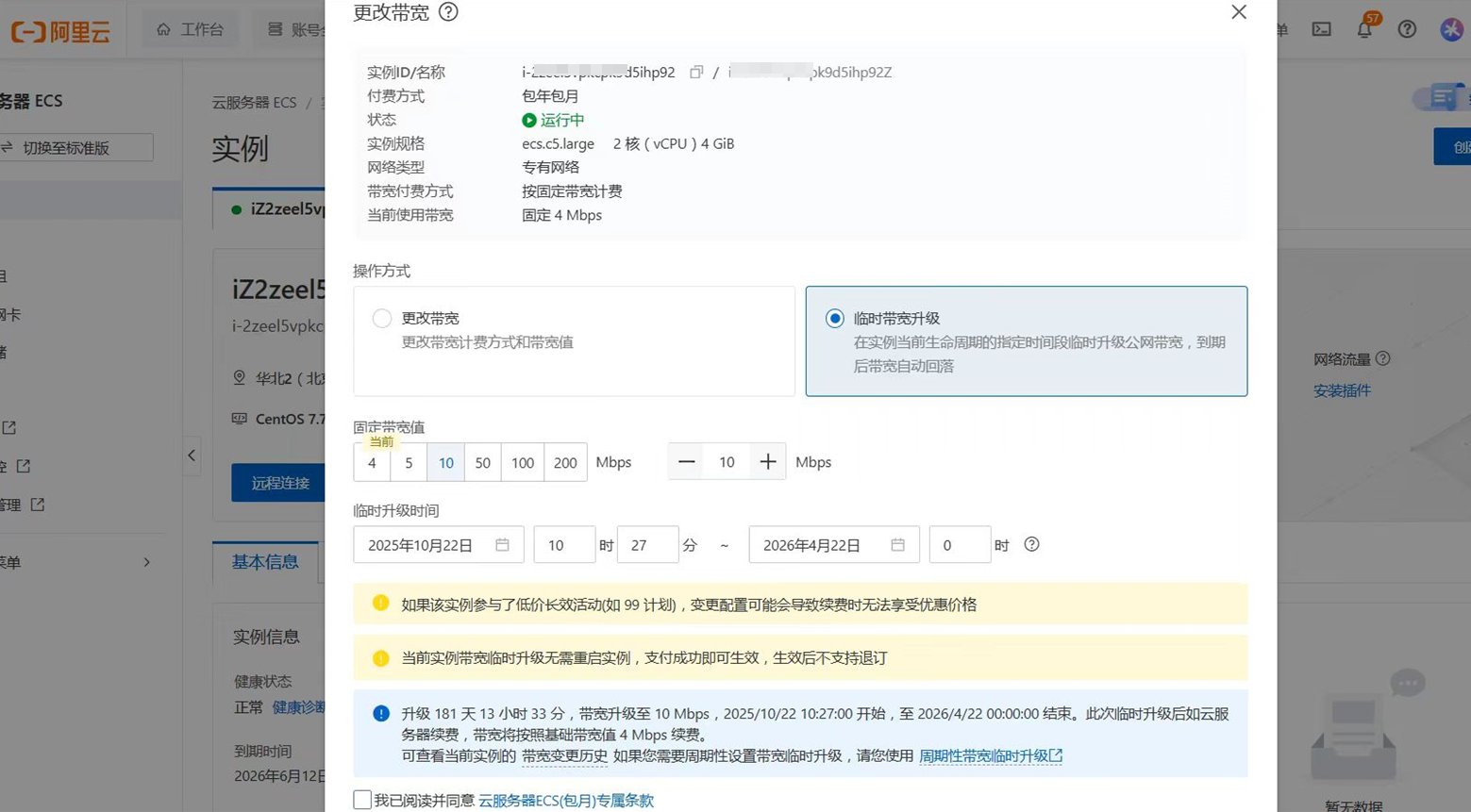Select the 更改带宽 operation radio option
This screenshot has height=812, width=1471.
point(382,318)
